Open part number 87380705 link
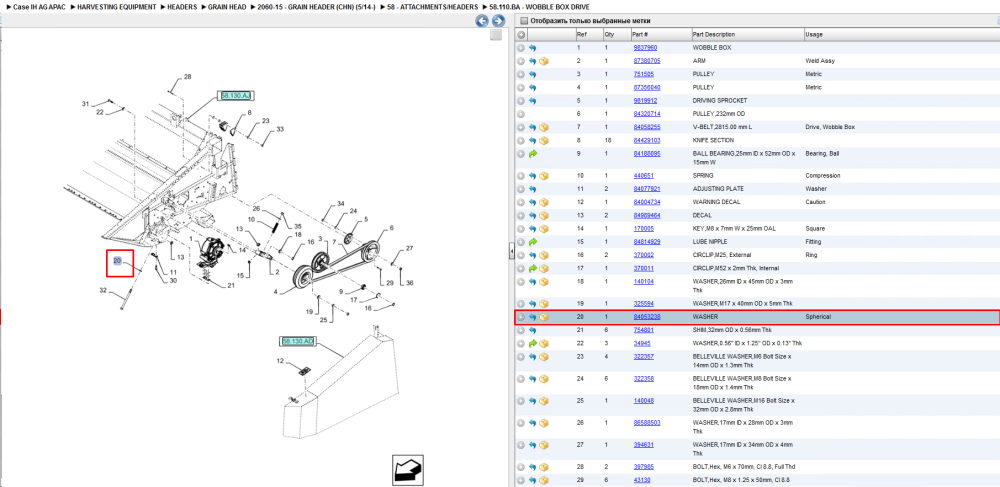1000x487 pixels. tap(647, 61)
